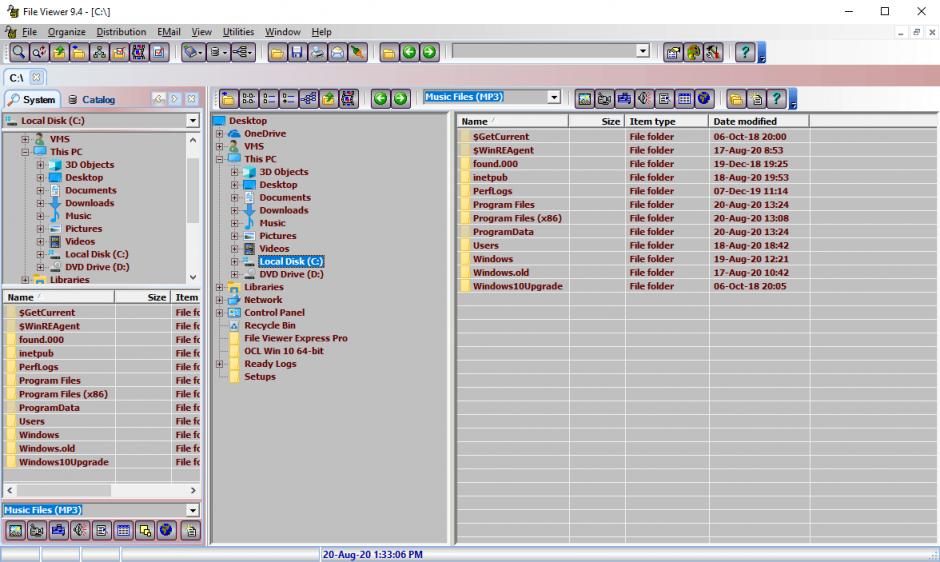
Task: Switch to the Catalog tab
Action: 91,99
